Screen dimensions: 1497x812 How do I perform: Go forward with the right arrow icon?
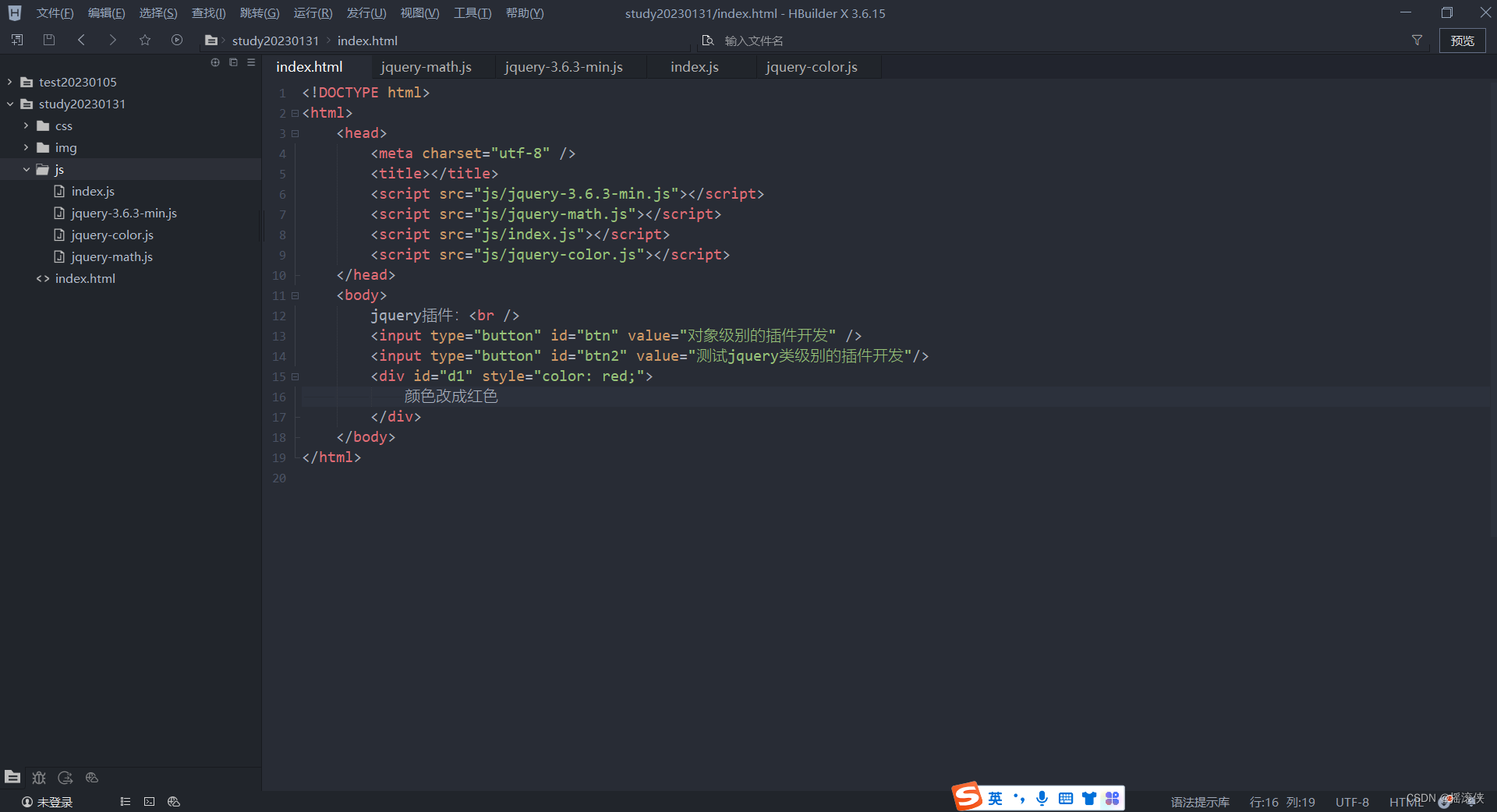coord(113,40)
